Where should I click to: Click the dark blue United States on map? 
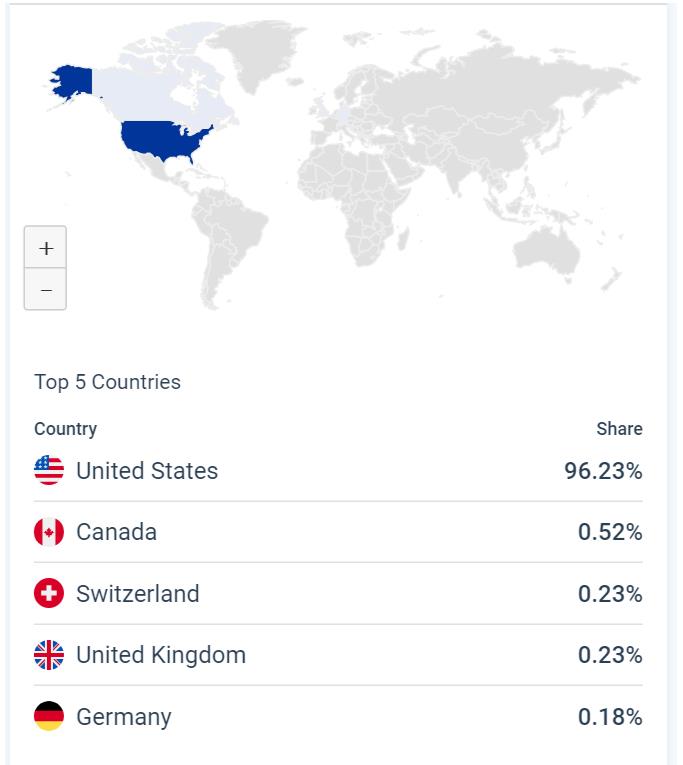click(x=165, y=141)
